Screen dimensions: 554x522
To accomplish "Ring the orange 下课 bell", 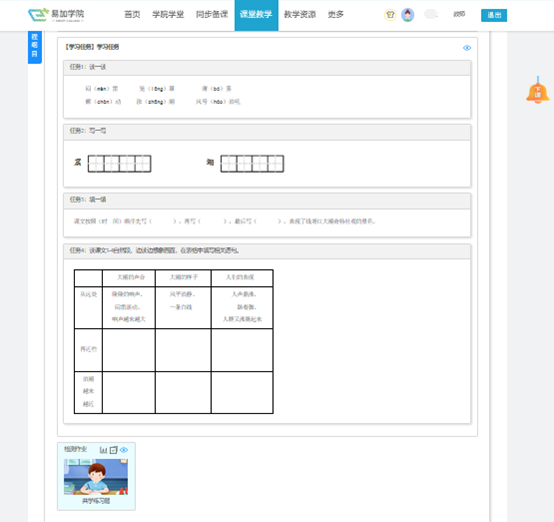I will pos(537,90).
